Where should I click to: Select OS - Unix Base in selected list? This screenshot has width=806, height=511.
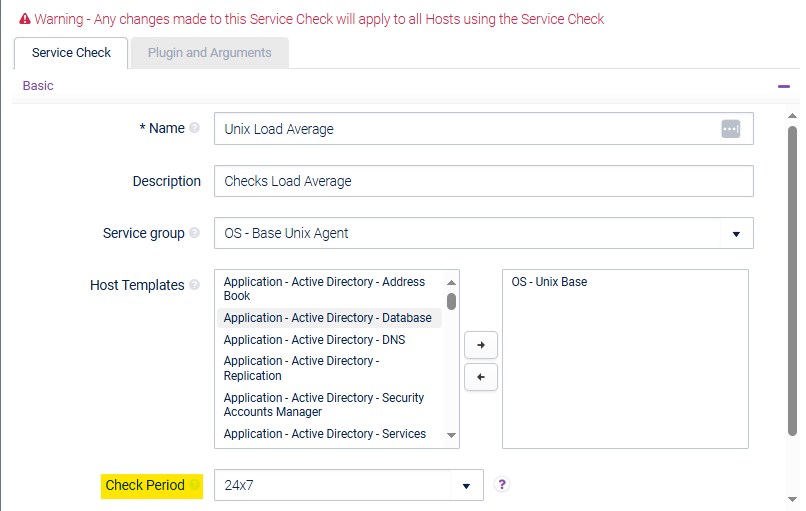point(549,282)
